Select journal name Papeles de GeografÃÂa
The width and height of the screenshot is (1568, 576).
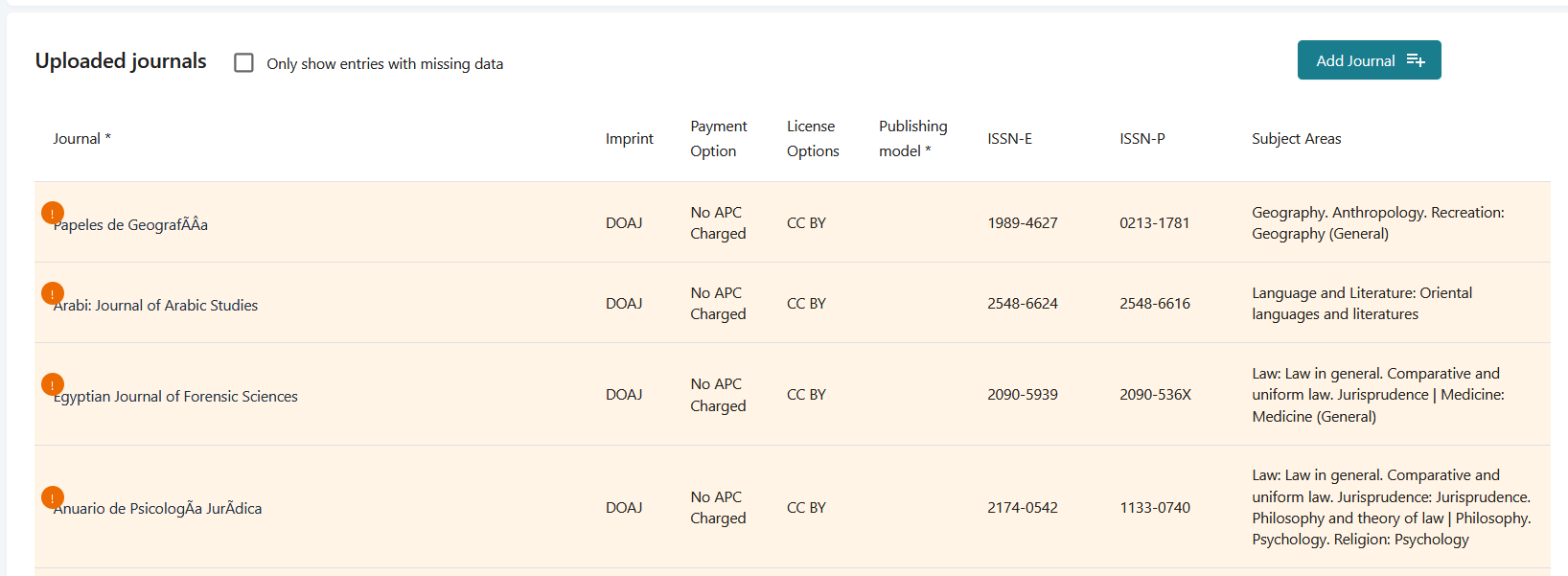click(130, 225)
